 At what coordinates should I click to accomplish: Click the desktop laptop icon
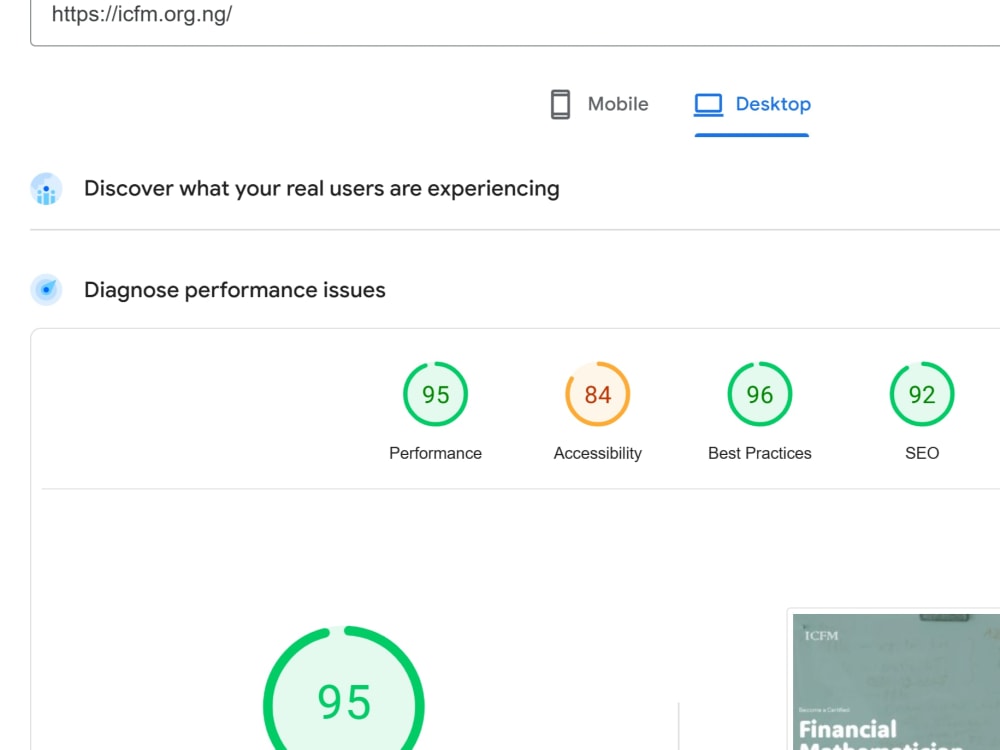click(x=708, y=105)
